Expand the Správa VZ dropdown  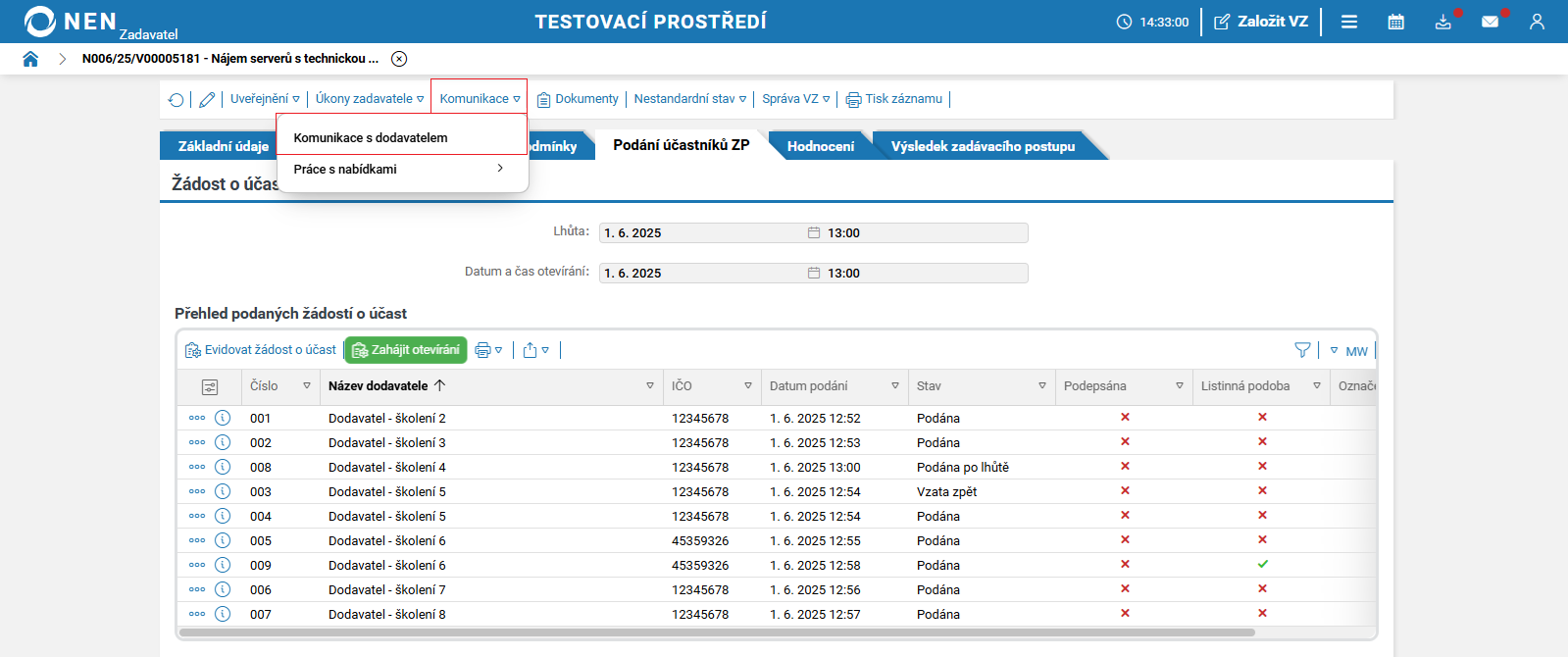(x=795, y=99)
